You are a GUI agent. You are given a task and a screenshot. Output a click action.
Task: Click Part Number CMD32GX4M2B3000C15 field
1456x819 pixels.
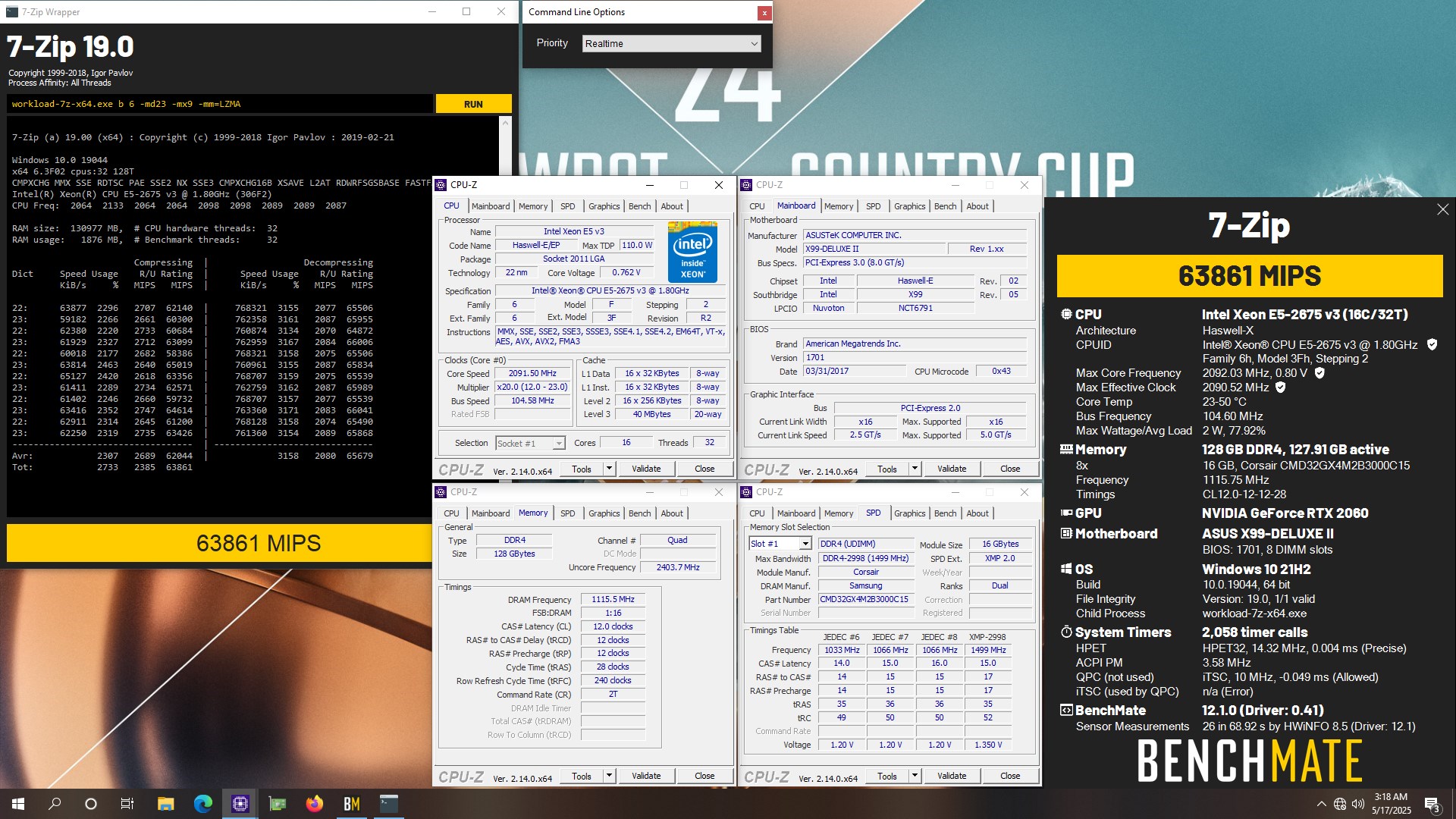point(864,599)
